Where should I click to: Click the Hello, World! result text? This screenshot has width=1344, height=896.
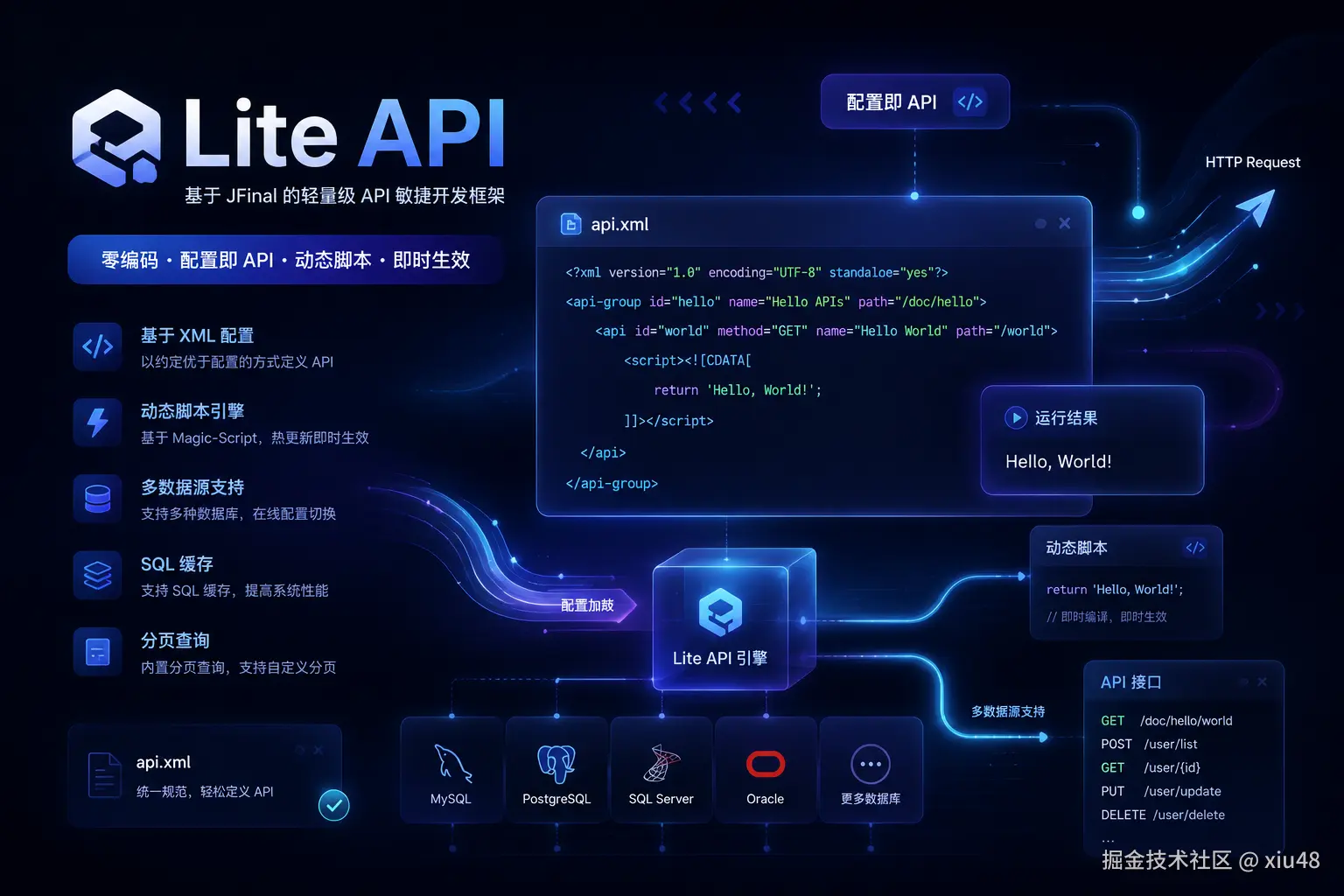coord(1058,462)
